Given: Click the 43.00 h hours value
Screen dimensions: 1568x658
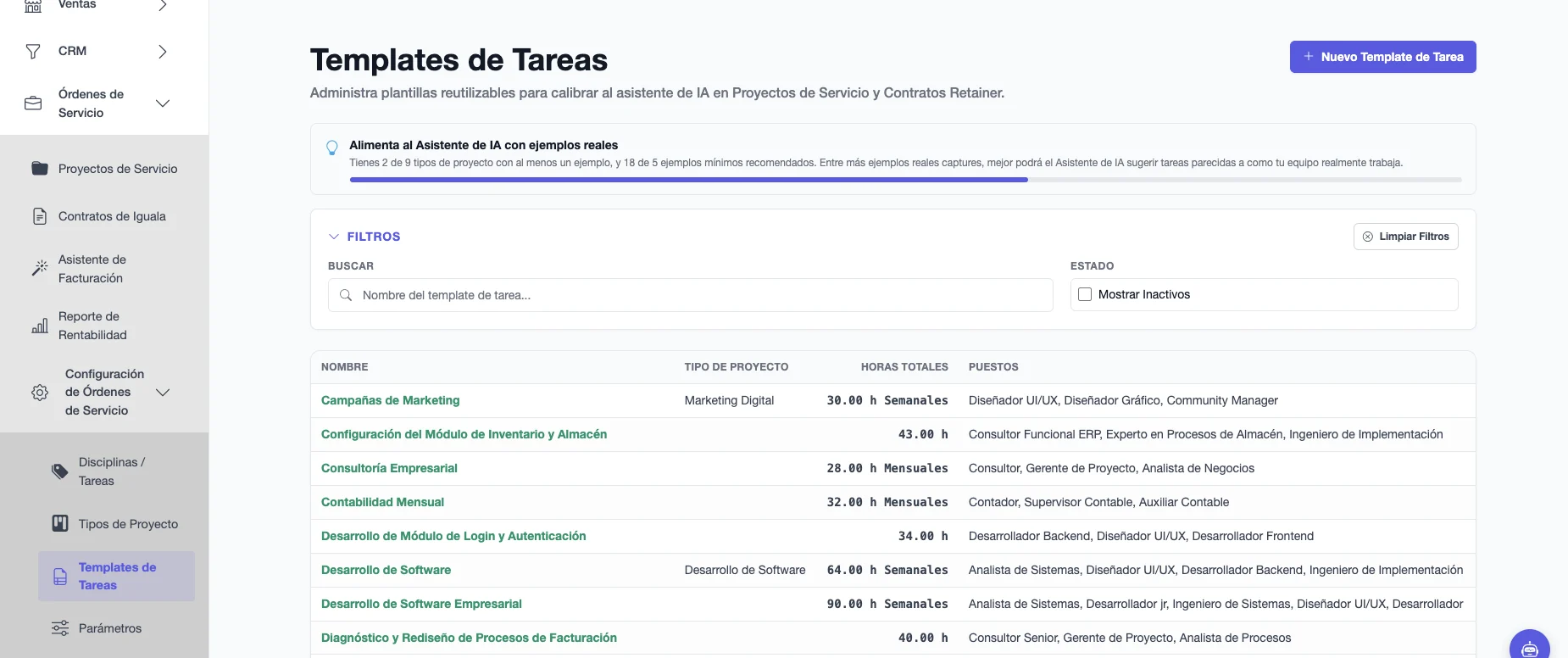Looking at the screenshot, I should [x=923, y=434].
